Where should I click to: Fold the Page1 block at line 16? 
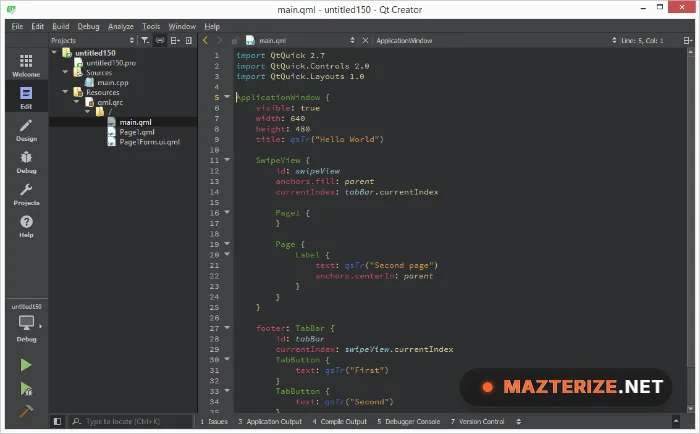coord(227,212)
